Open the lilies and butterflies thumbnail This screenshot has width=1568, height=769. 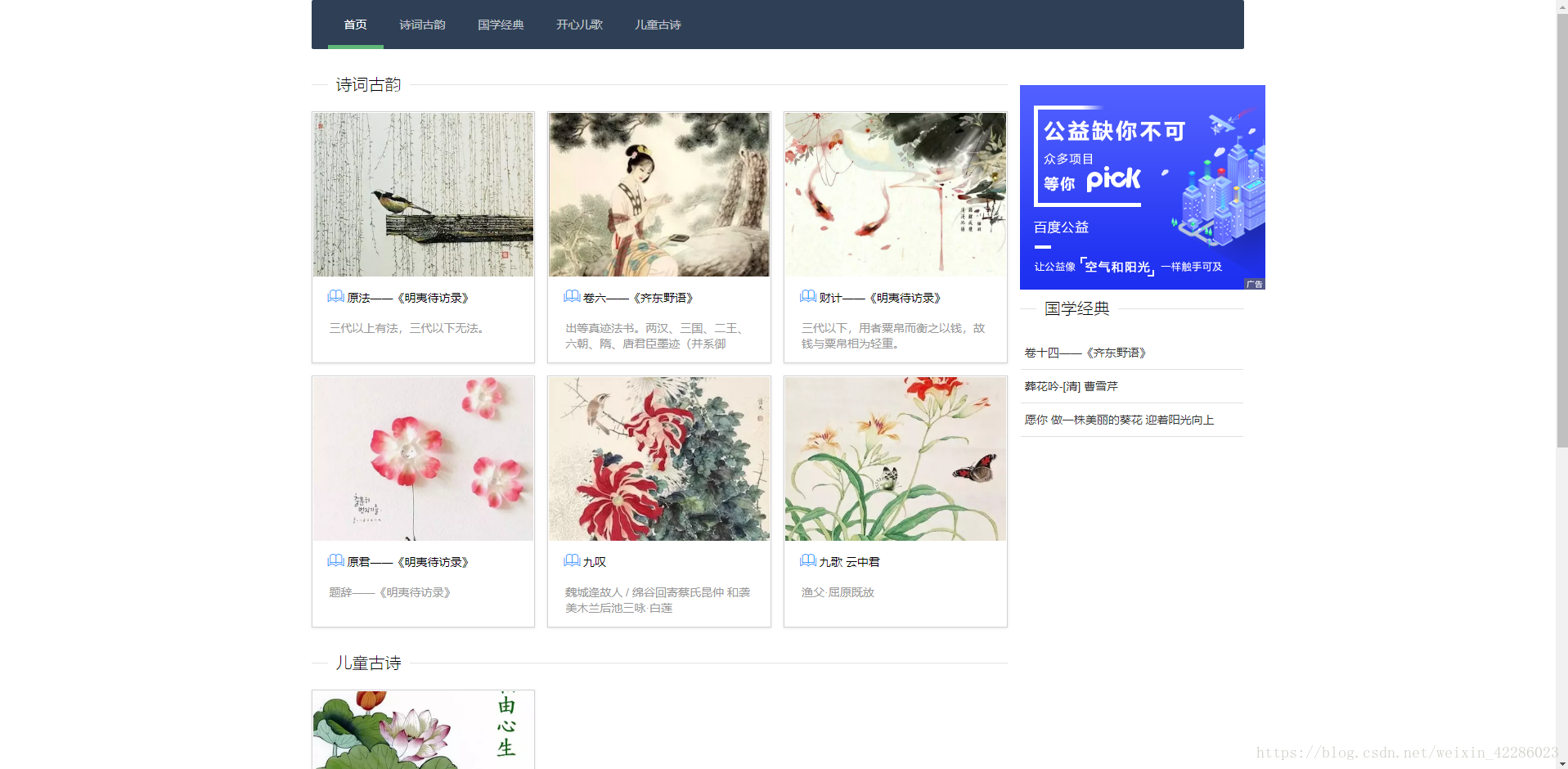[896, 459]
